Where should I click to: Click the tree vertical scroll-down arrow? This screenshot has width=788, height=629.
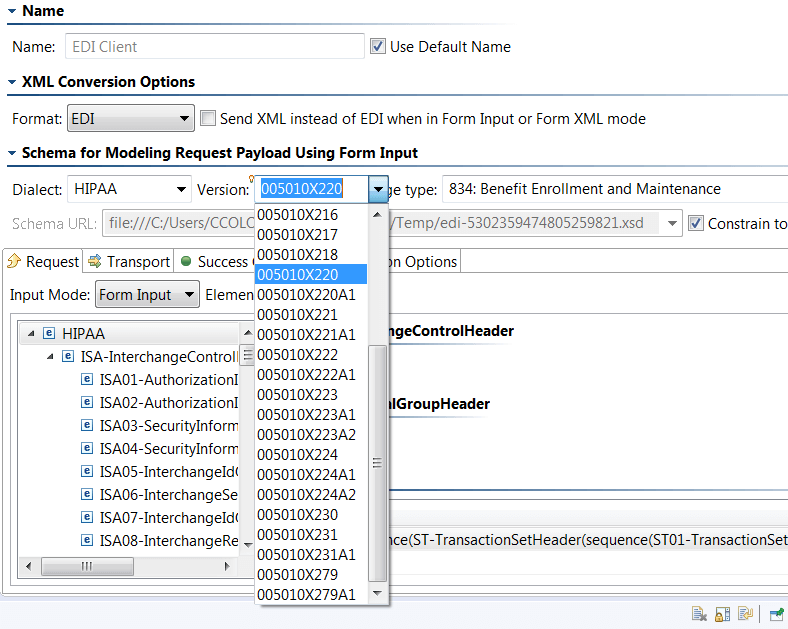click(x=248, y=544)
